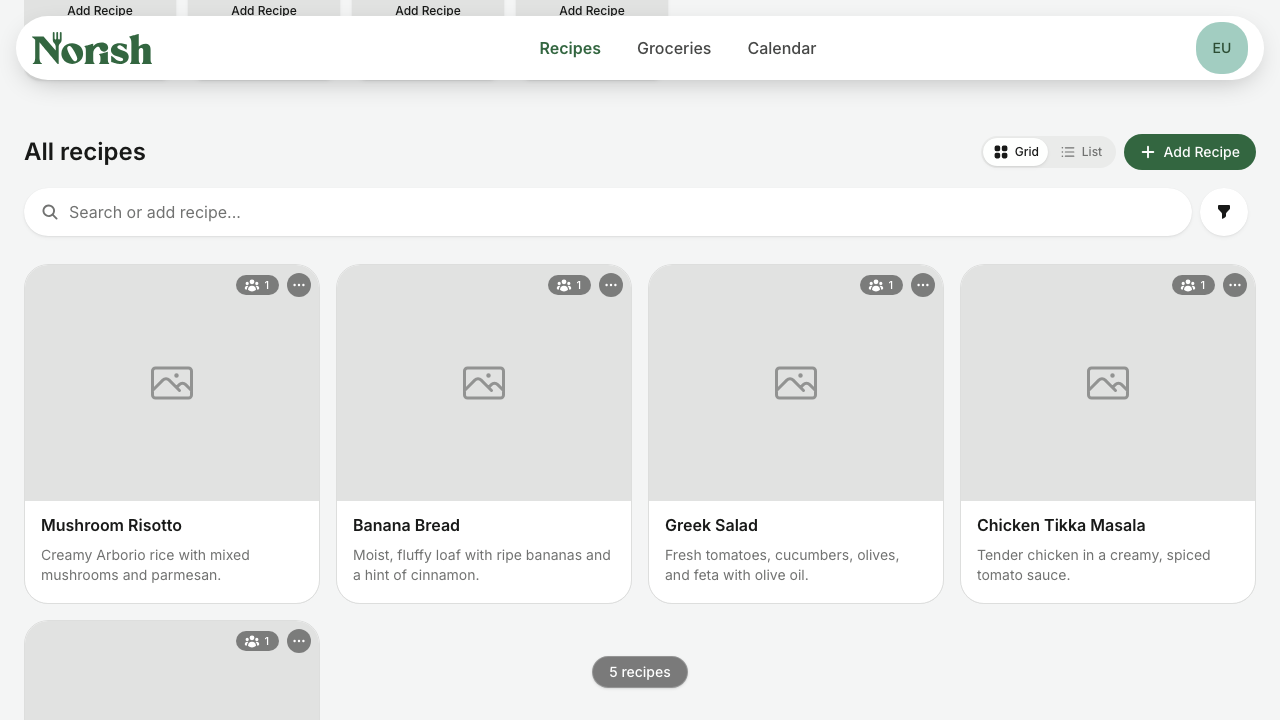Open the Chicken Tikka Masala recipe title
This screenshot has height=720, width=1280.
point(1061,525)
